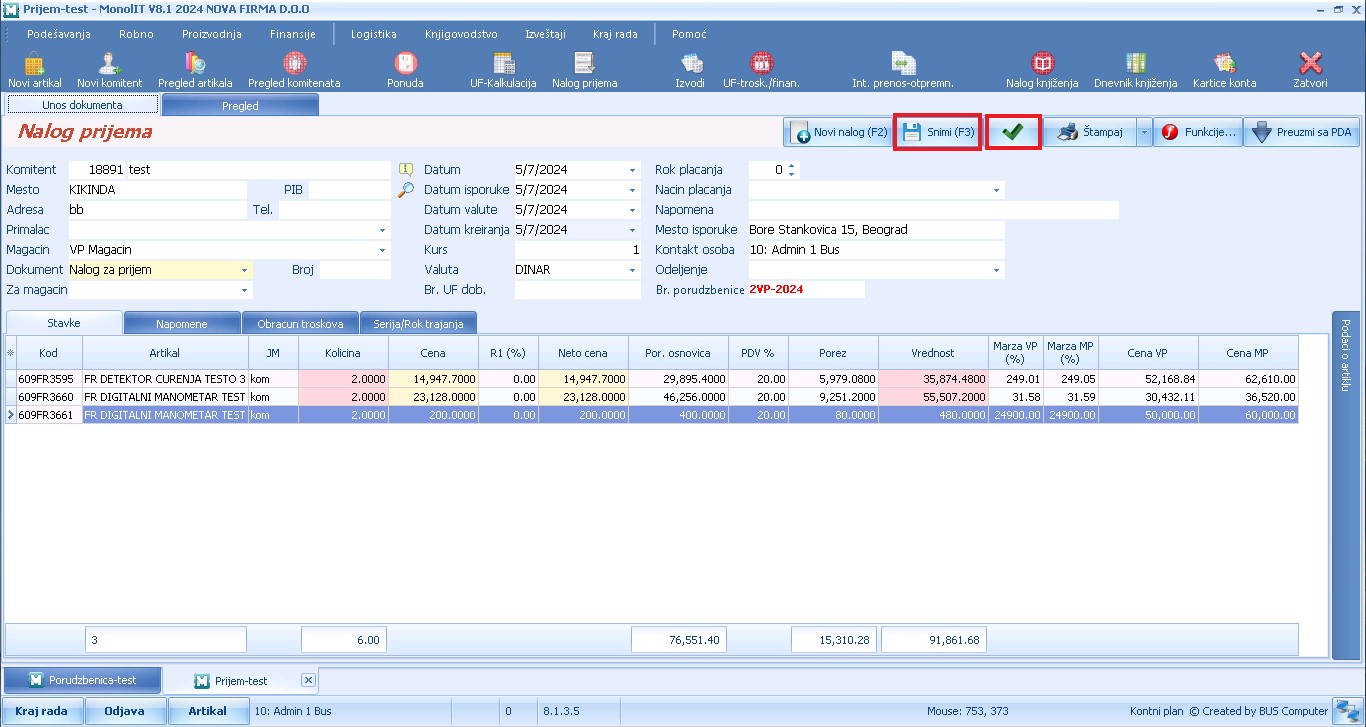1366x727 pixels.
Task: Open the Izvodi toolbar icon
Action: click(x=690, y=70)
